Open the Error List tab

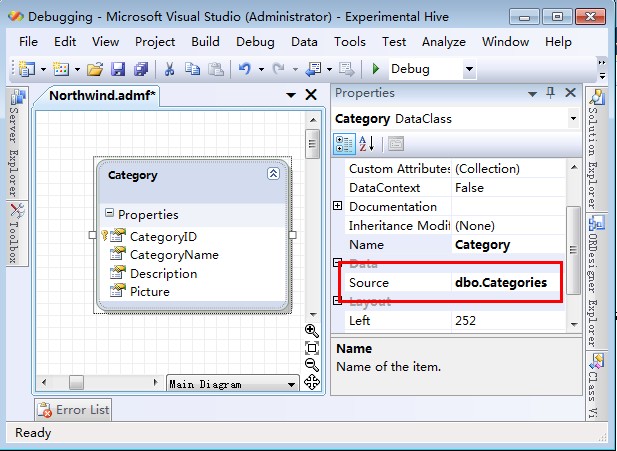click(73, 410)
